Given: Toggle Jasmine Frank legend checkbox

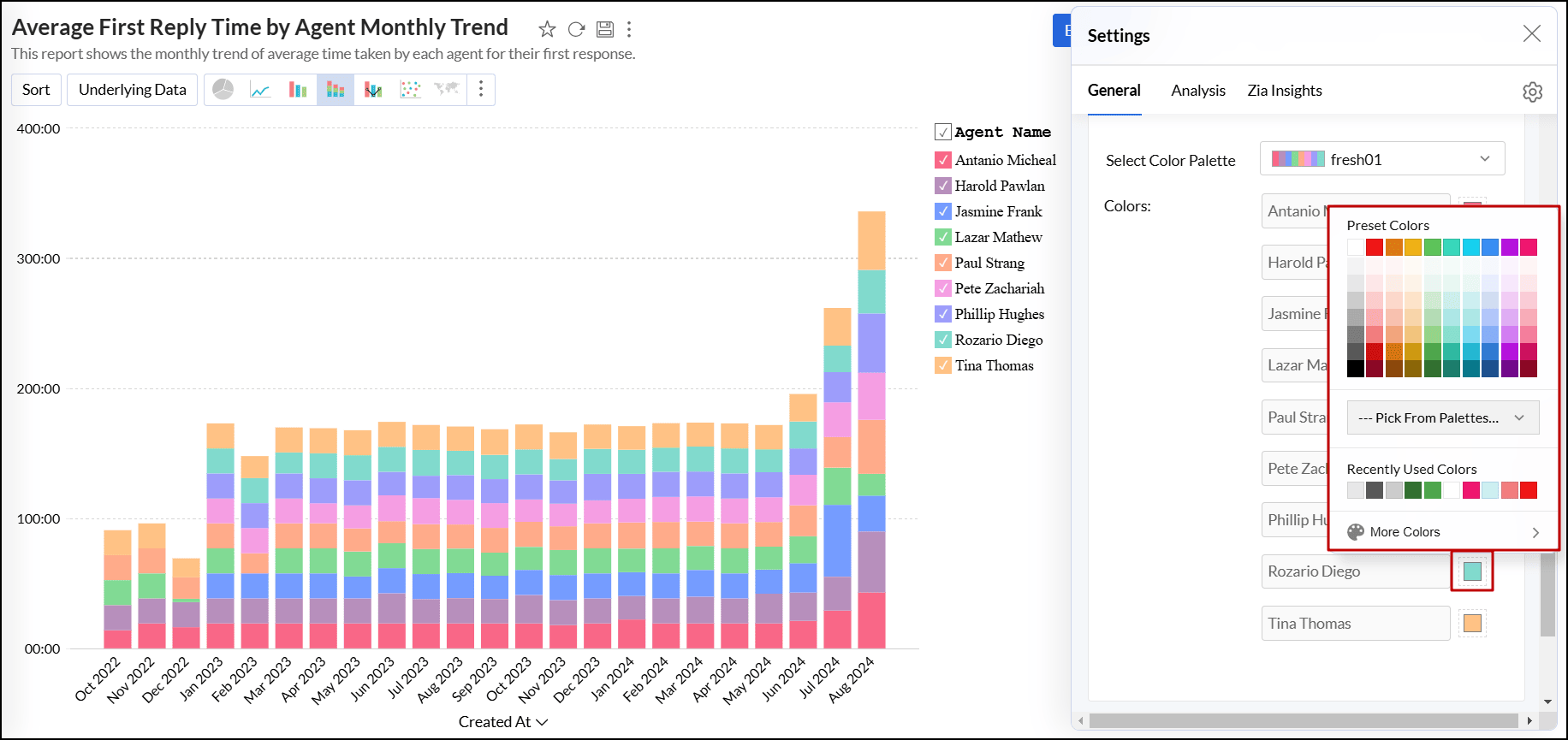Looking at the screenshot, I should pos(943,211).
